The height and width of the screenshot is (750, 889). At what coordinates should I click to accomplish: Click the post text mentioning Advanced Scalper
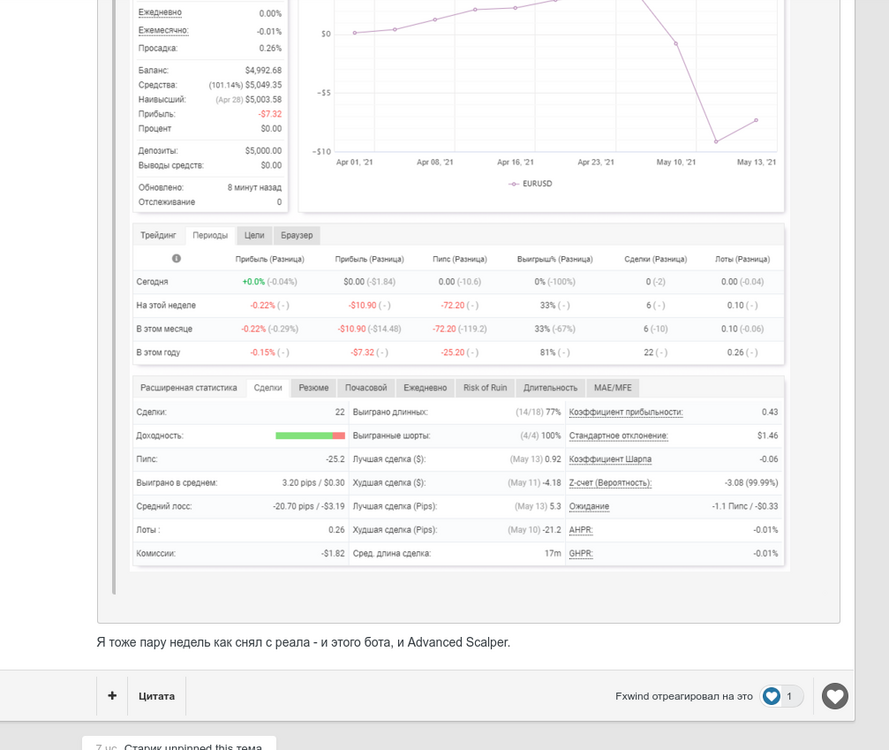[303, 642]
